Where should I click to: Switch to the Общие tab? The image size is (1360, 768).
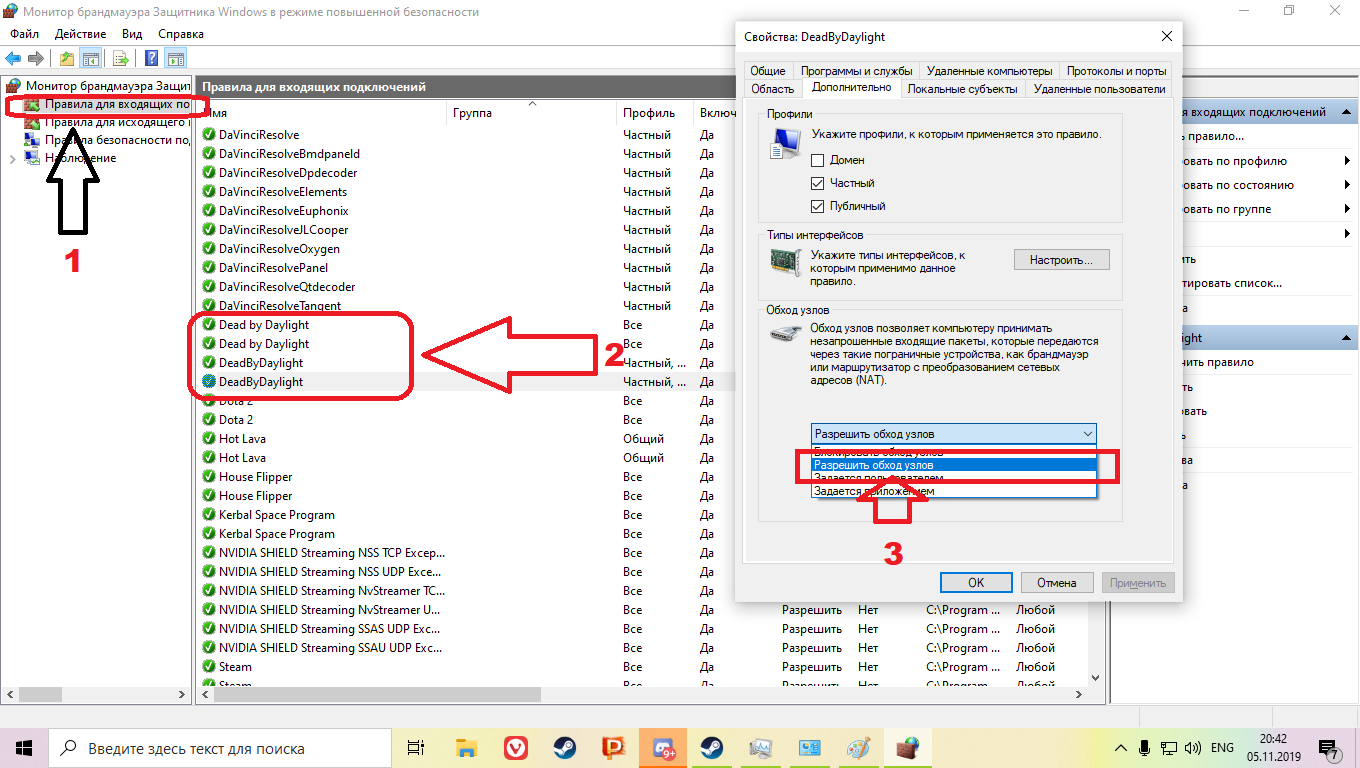[768, 71]
